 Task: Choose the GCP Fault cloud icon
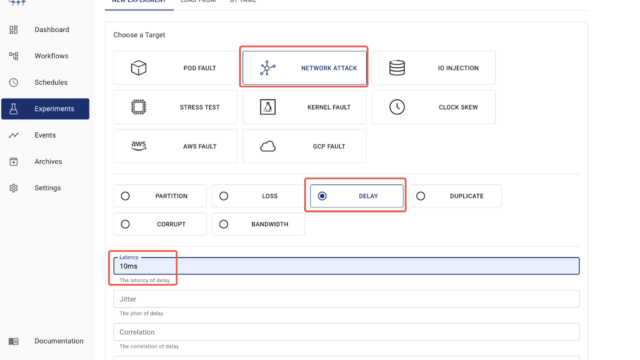click(x=268, y=146)
